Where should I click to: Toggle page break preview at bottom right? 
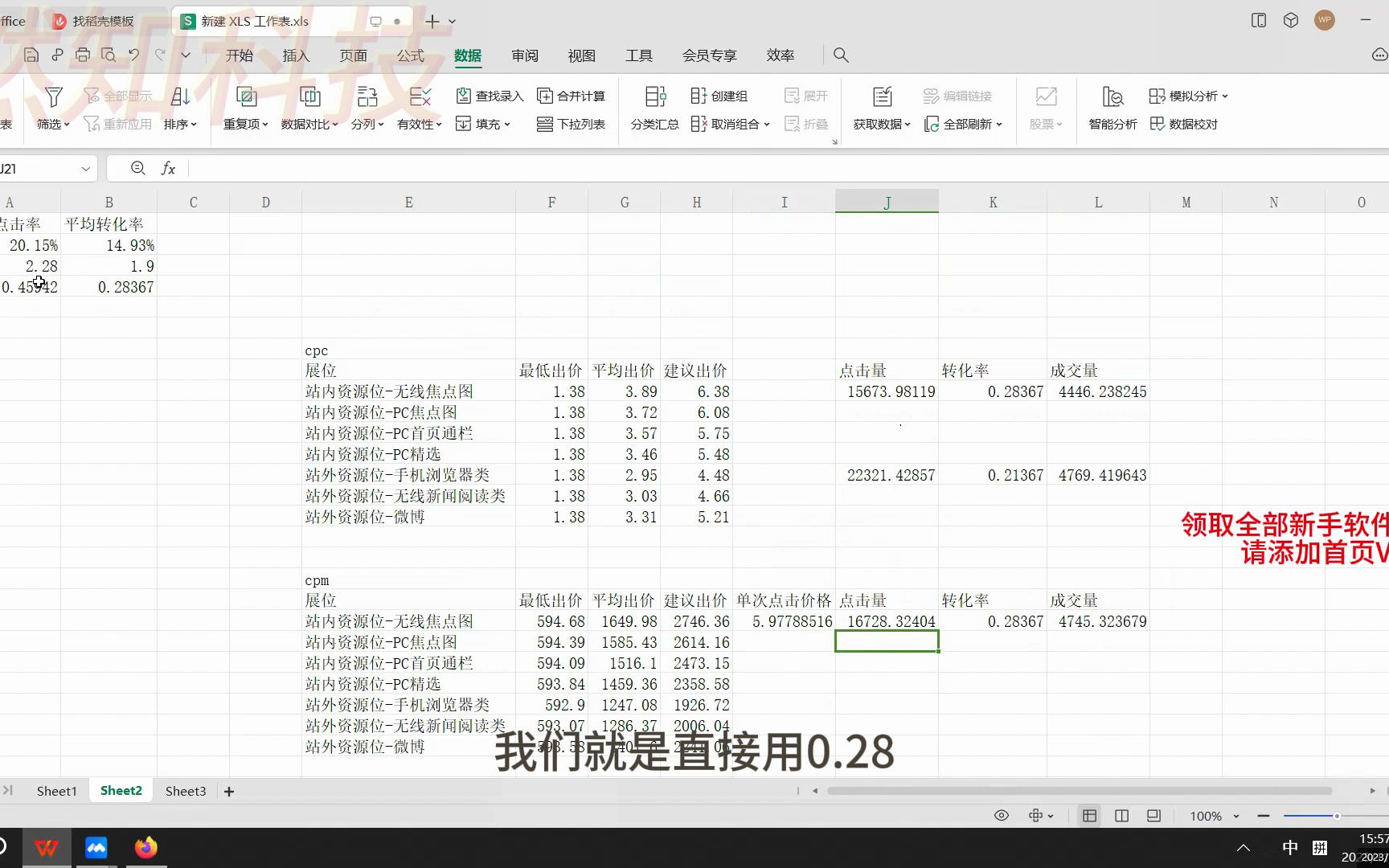pyautogui.click(x=1153, y=815)
